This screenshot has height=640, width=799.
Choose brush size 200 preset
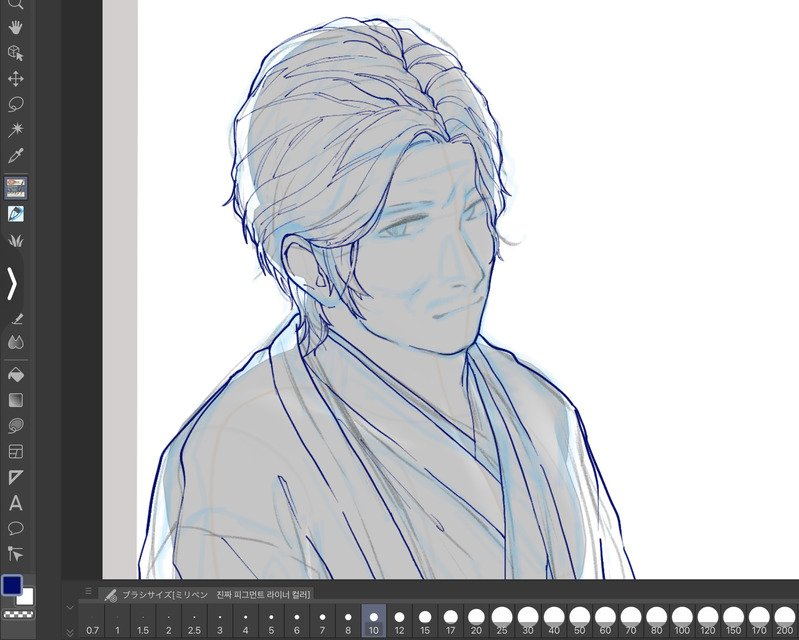coord(785,621)
